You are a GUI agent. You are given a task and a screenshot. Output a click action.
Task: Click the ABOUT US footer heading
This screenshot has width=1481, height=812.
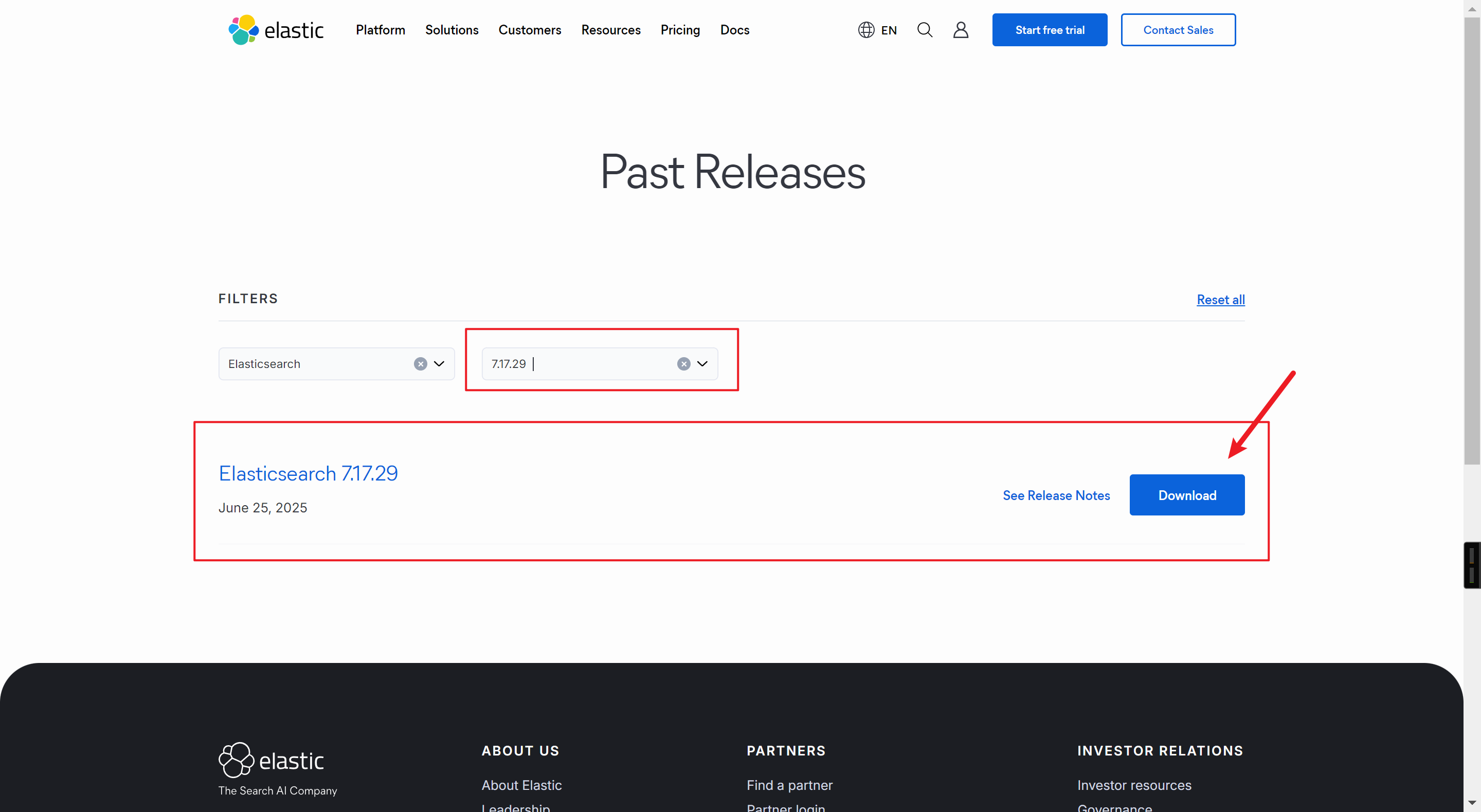coord(520,750)
